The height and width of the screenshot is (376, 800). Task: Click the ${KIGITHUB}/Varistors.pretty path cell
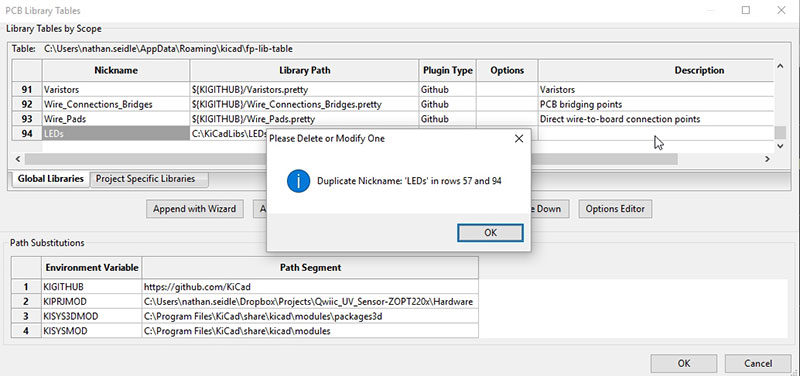pos(304,89)
